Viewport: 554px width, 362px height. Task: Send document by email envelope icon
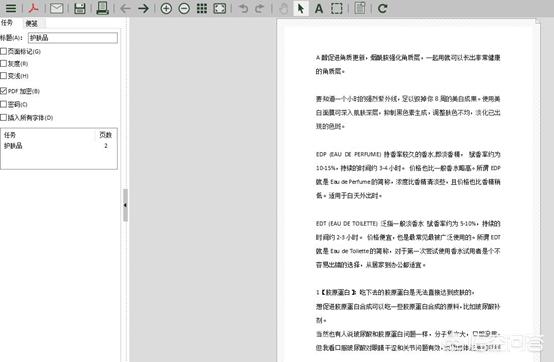57,8
